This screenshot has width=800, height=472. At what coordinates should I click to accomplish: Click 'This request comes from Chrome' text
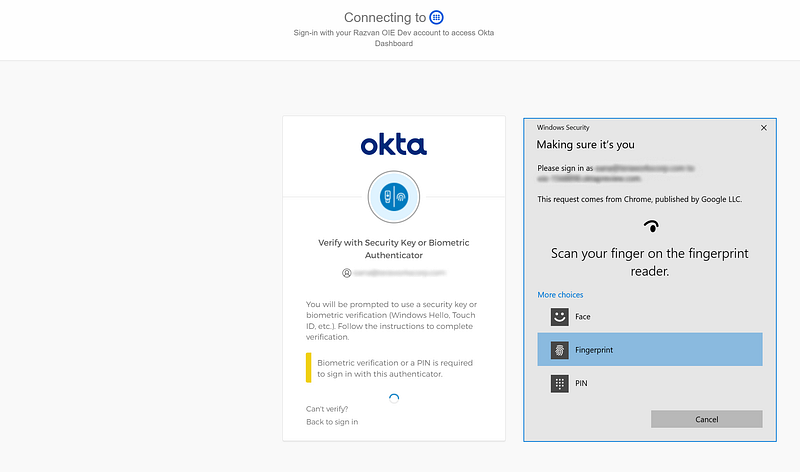639,199
